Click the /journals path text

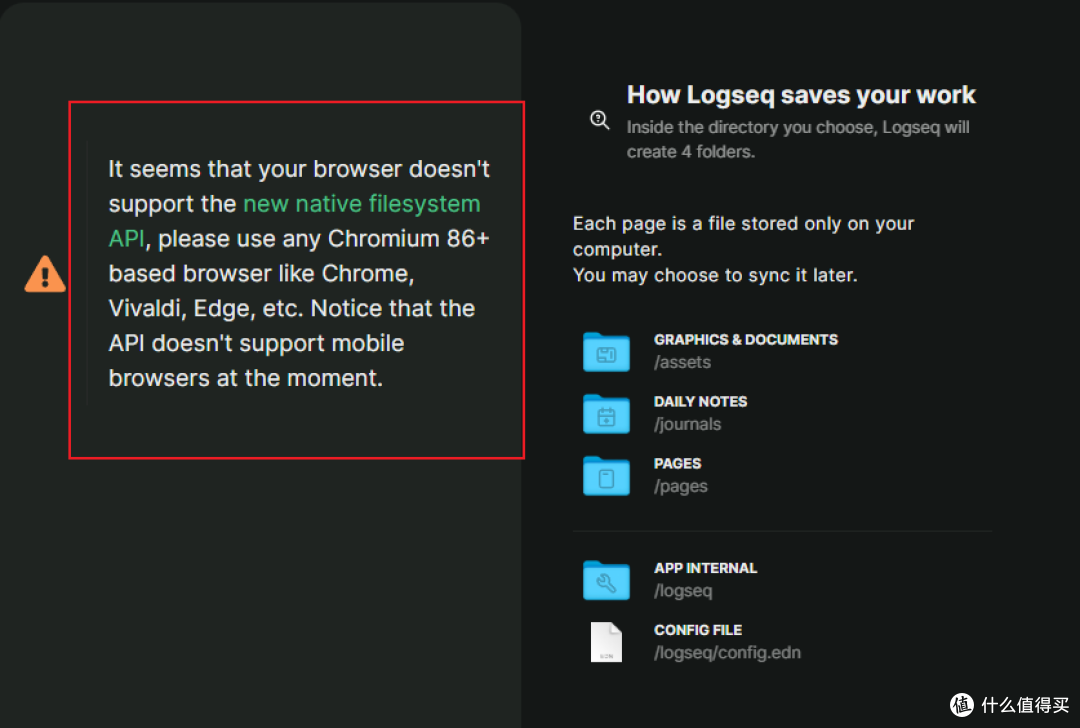click(687, 424)
